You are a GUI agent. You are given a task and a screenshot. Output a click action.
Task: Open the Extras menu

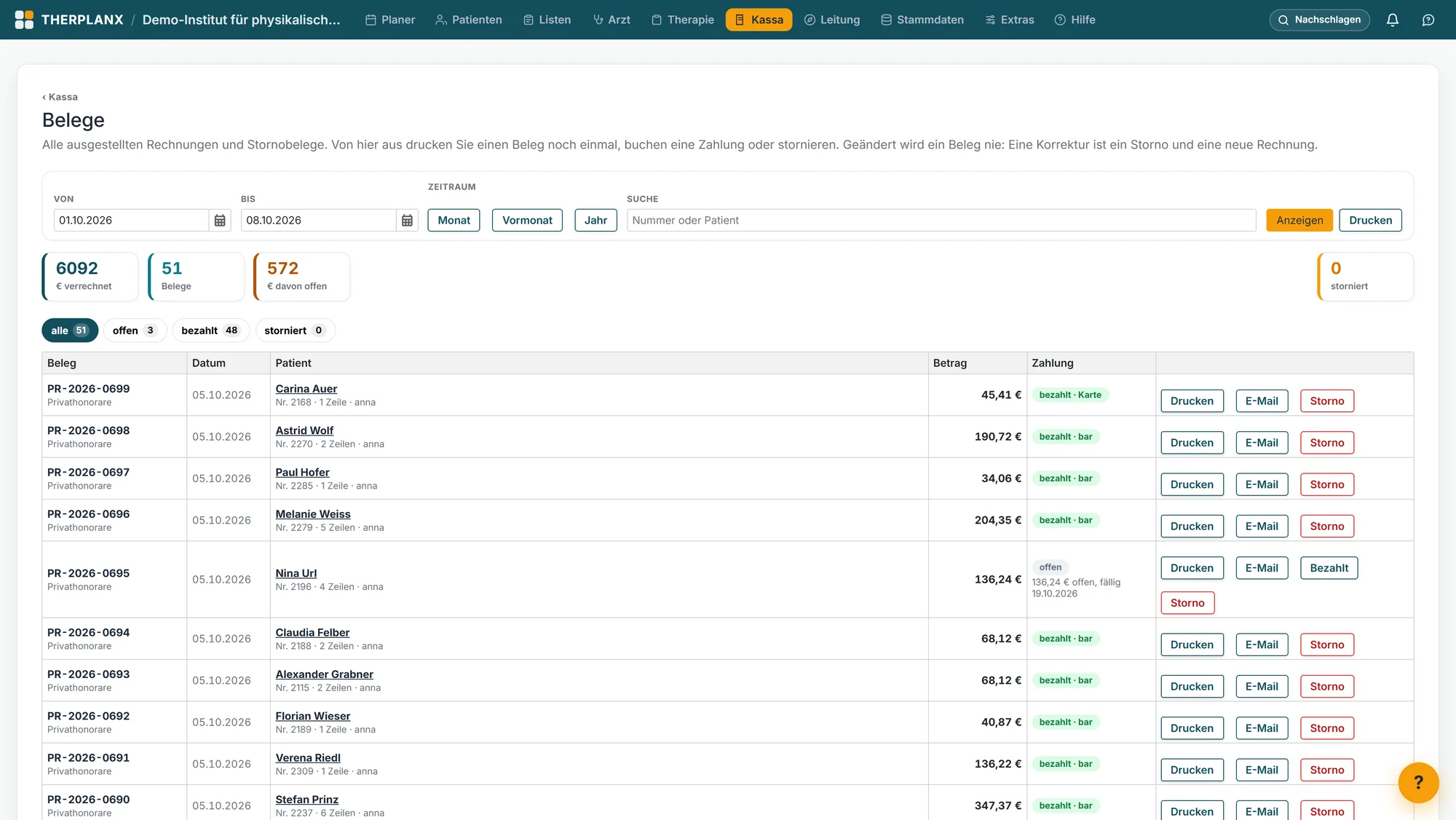pyautogui.click(x=1010, y=20)
